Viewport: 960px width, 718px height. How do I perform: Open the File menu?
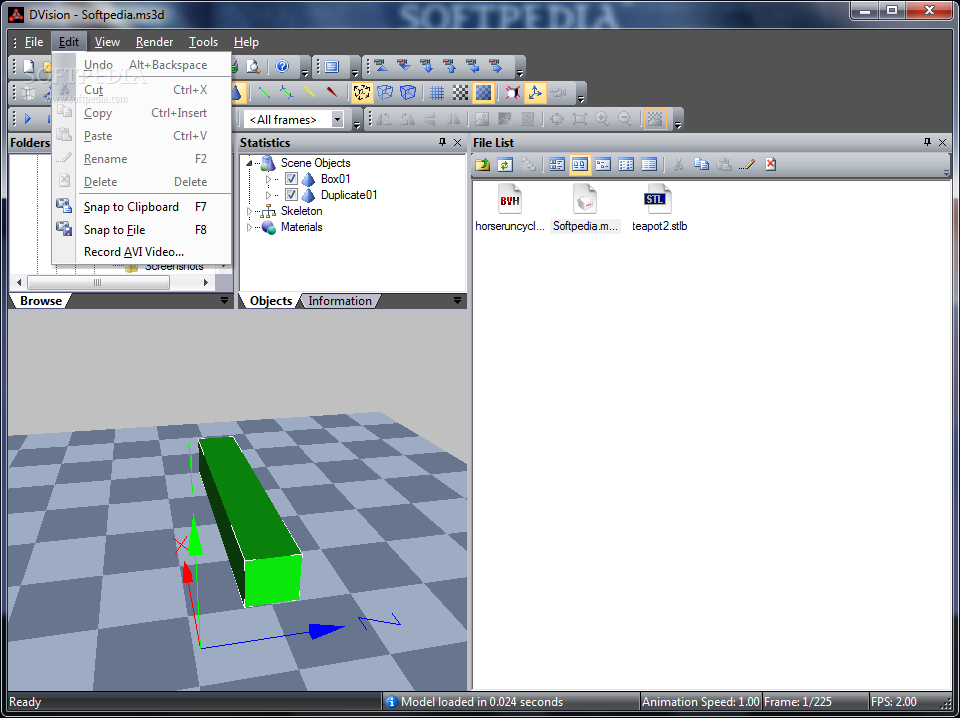click(34, 42)
